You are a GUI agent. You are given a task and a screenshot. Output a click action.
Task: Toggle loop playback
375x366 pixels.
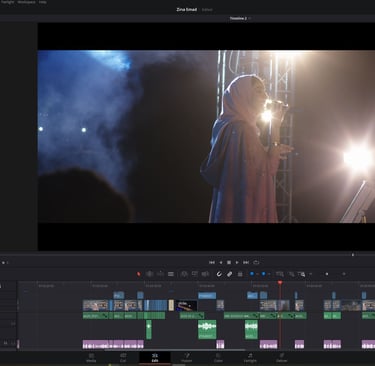[256, 263]
